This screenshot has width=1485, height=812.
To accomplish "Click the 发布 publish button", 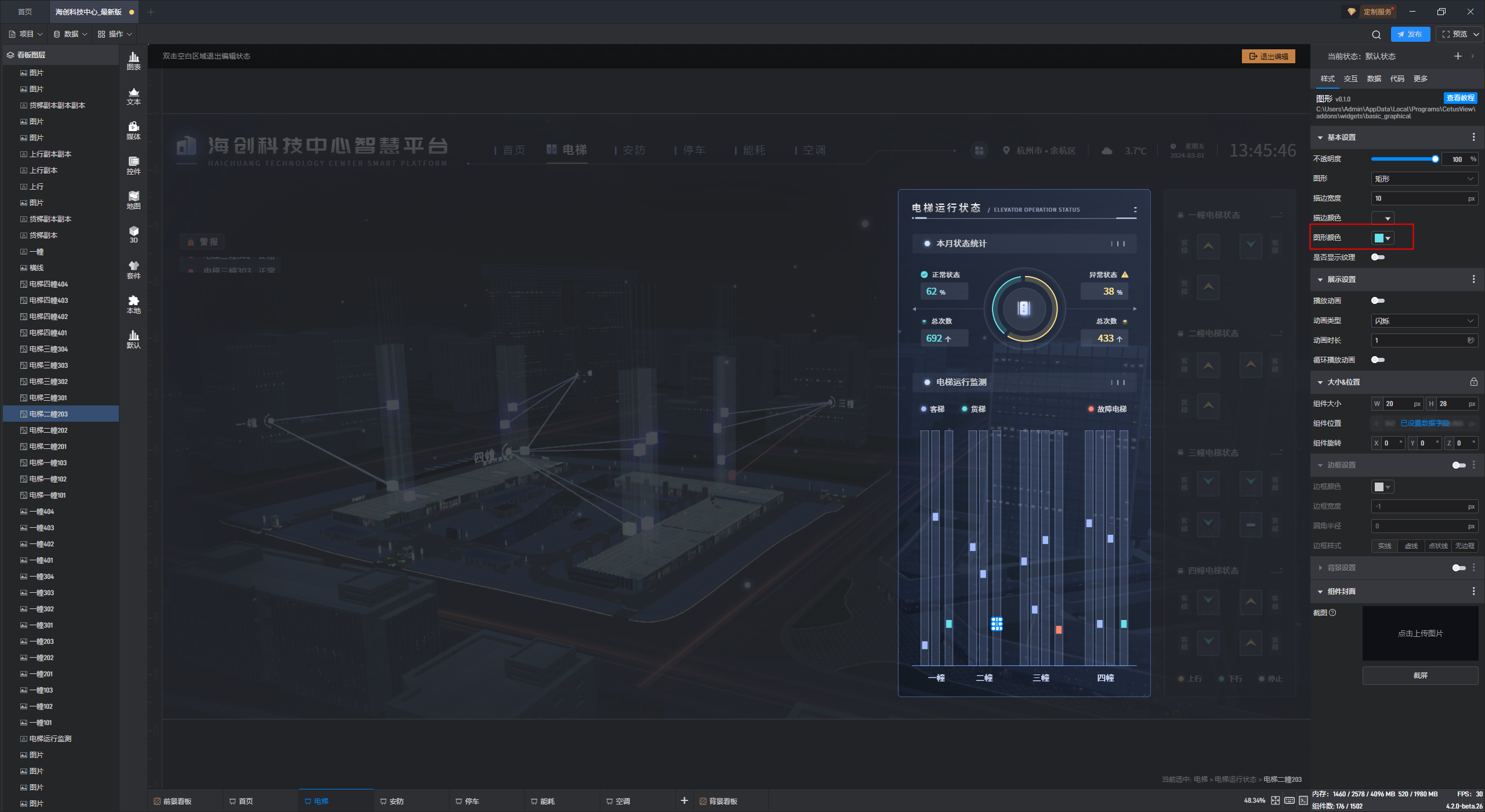I will click(1410, 34).
